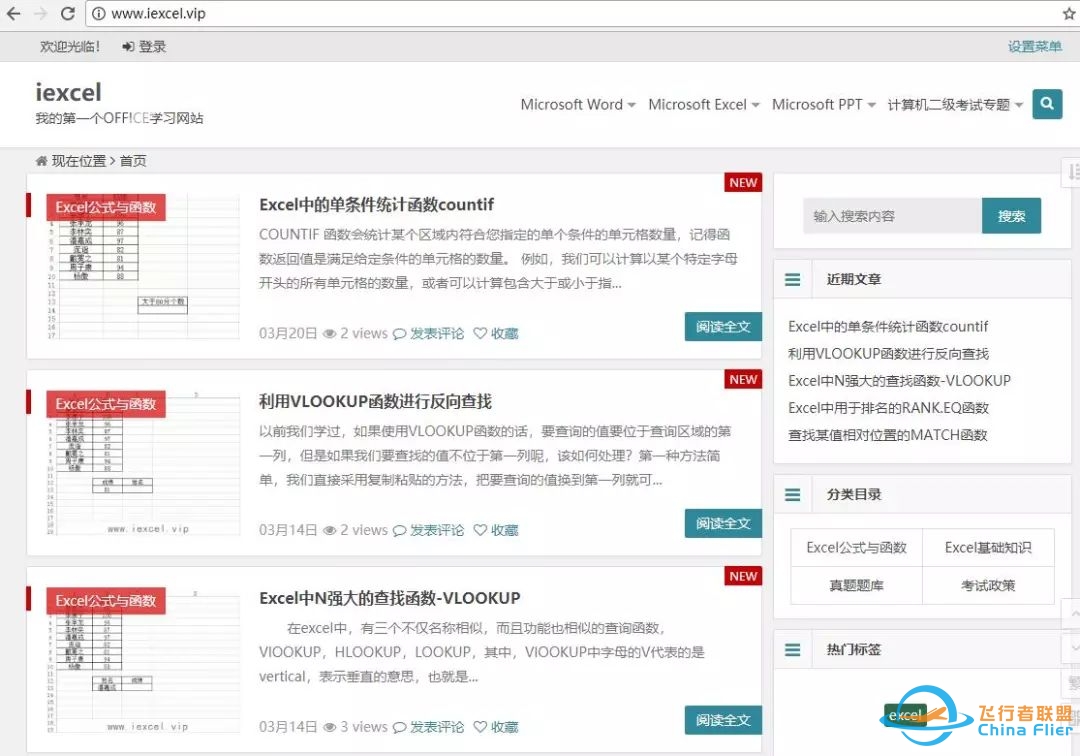Click the browser back arrow

pos(13,13)
